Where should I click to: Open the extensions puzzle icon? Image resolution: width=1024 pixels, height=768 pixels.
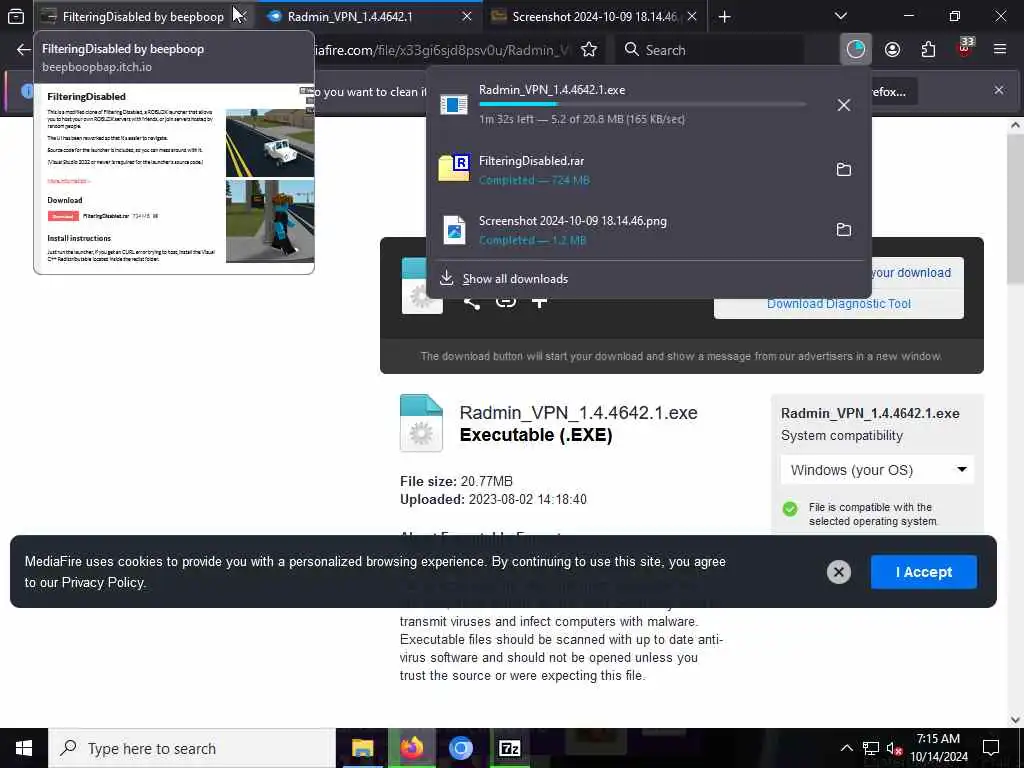click(x=928, y=50)
